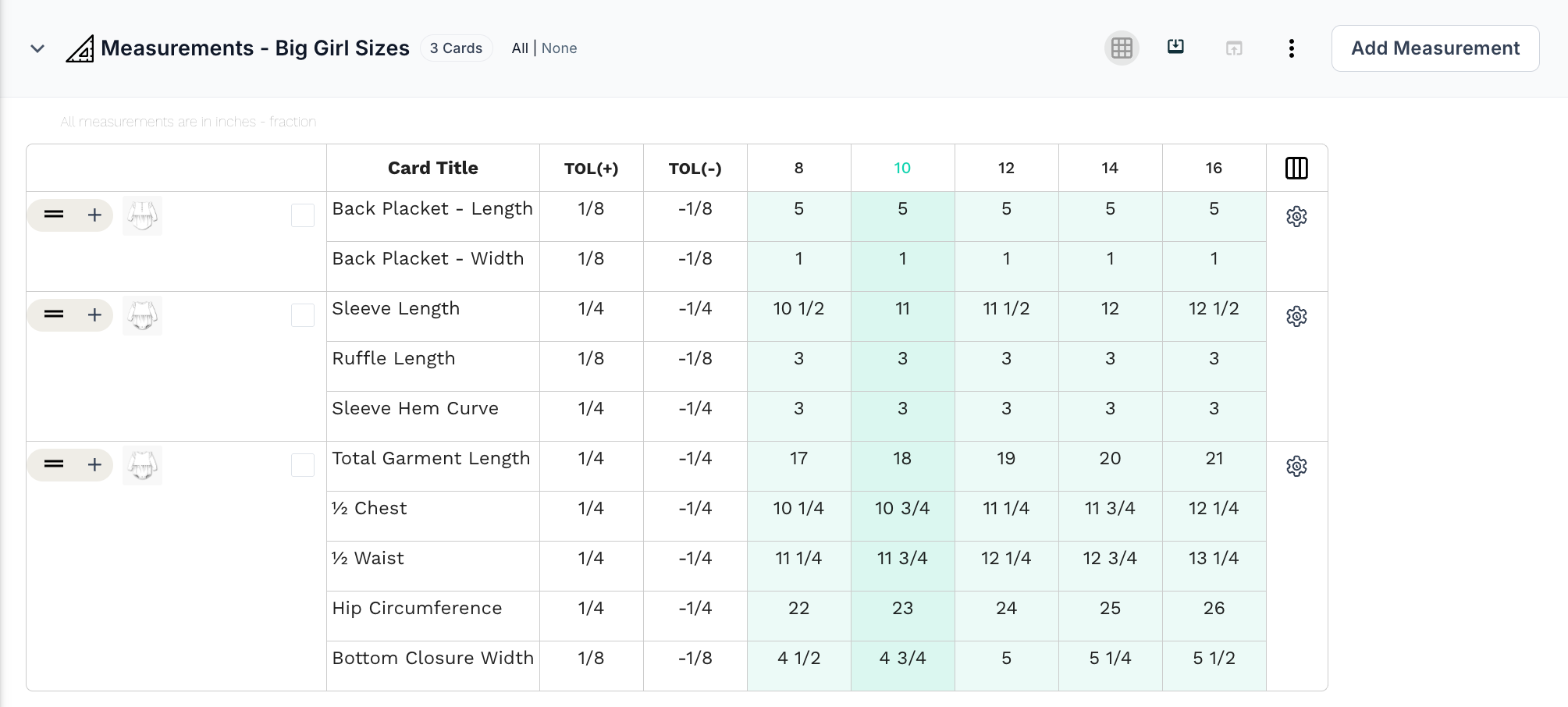The image size is (1568, 707).
Task: Open garment thumbnail of Sleeve Length card
Action: click(x=142, y=315)
